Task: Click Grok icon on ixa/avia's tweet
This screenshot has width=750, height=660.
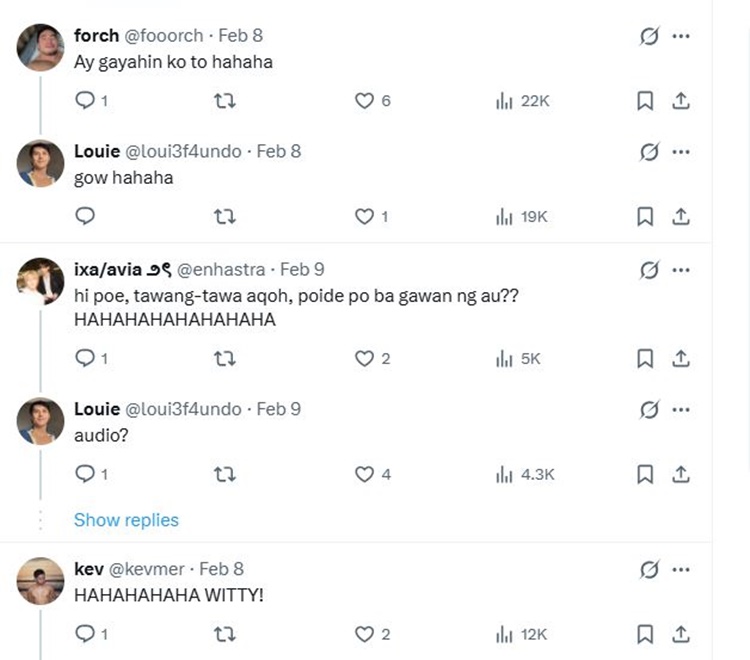Action: (x=648, y=270)
